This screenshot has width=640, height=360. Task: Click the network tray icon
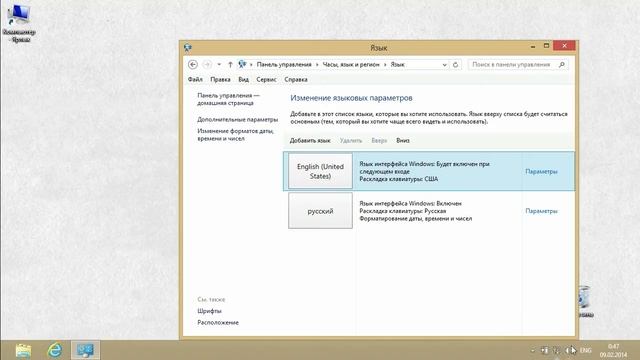coord(557,350)
